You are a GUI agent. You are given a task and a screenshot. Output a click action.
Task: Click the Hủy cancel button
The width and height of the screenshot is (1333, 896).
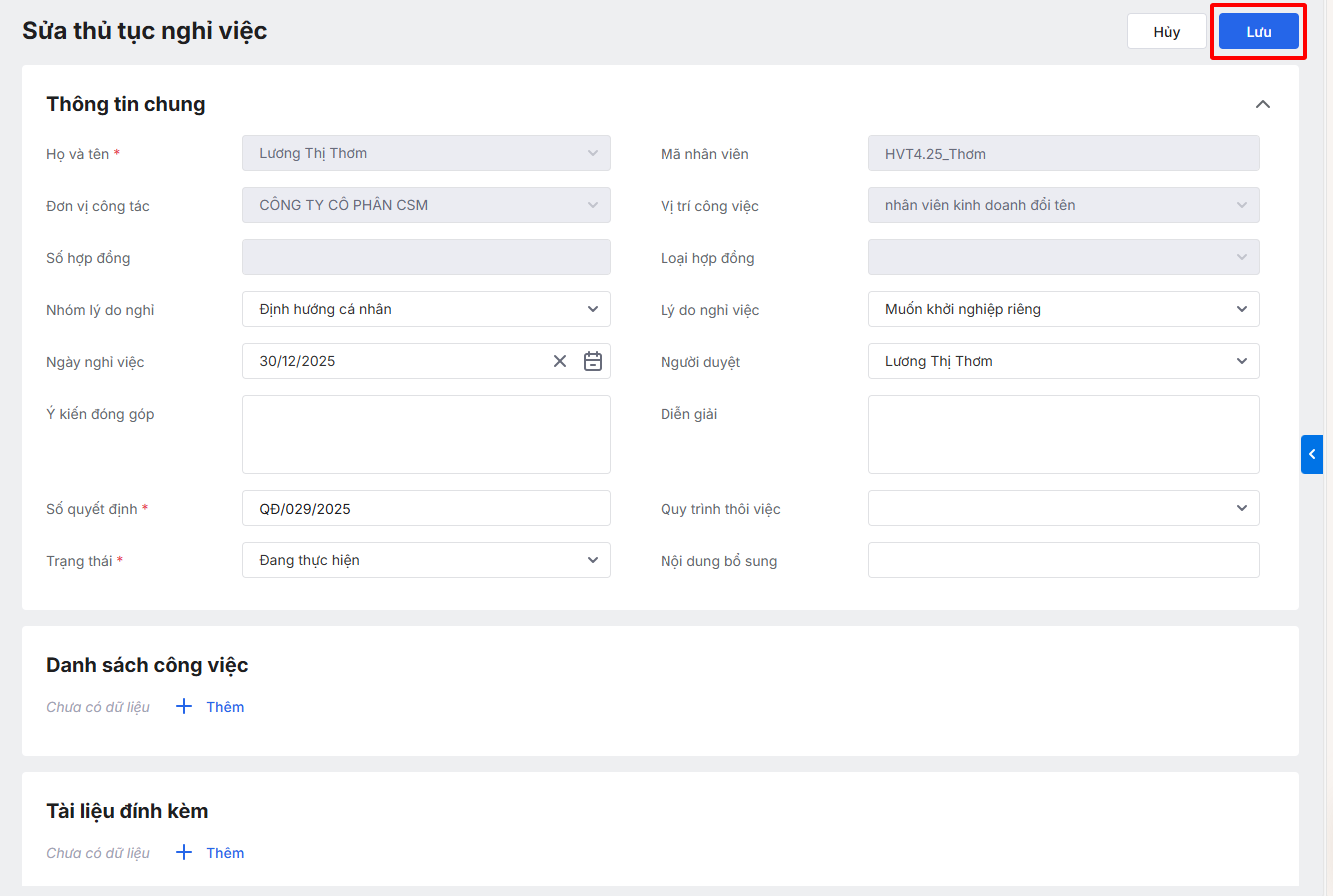pos(1166,32)
